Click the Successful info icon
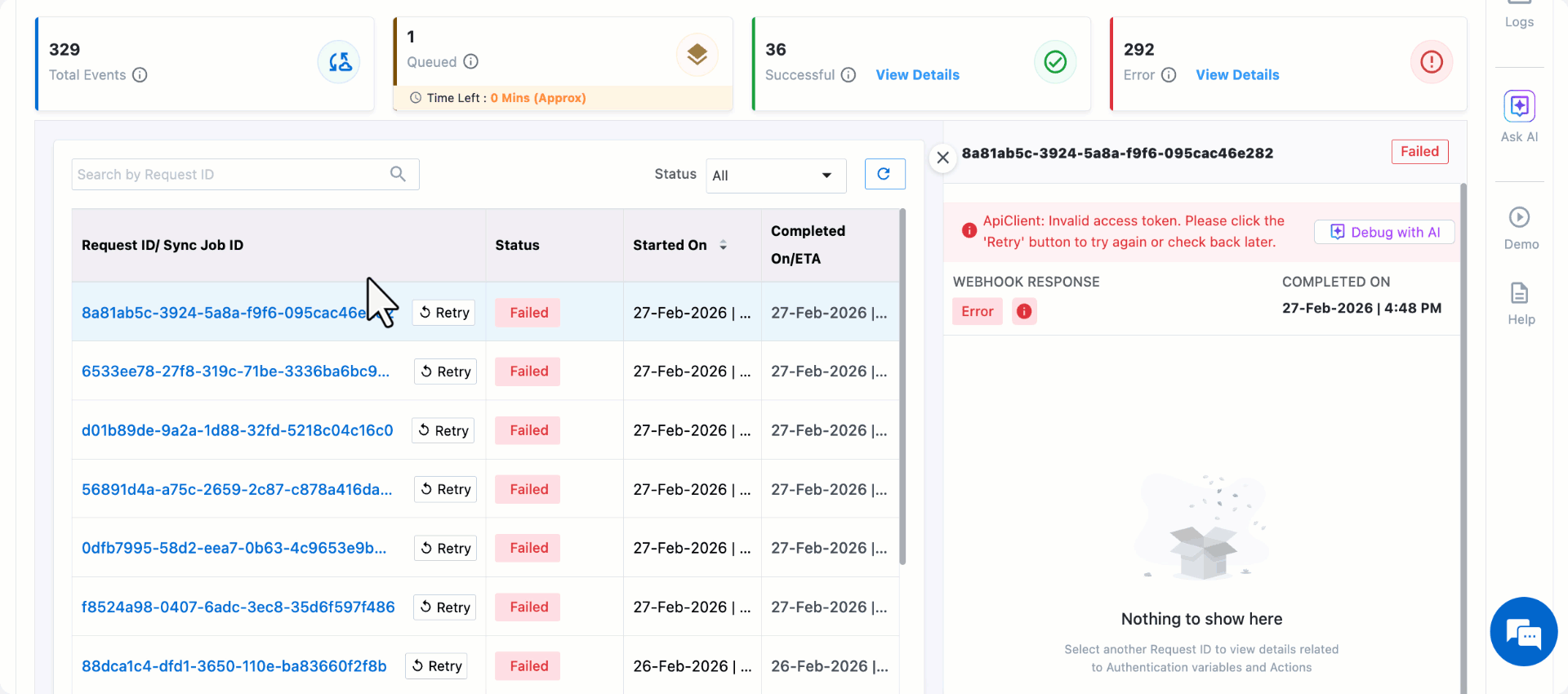The width and height of the screenshot is (1568, 694). 849,75
